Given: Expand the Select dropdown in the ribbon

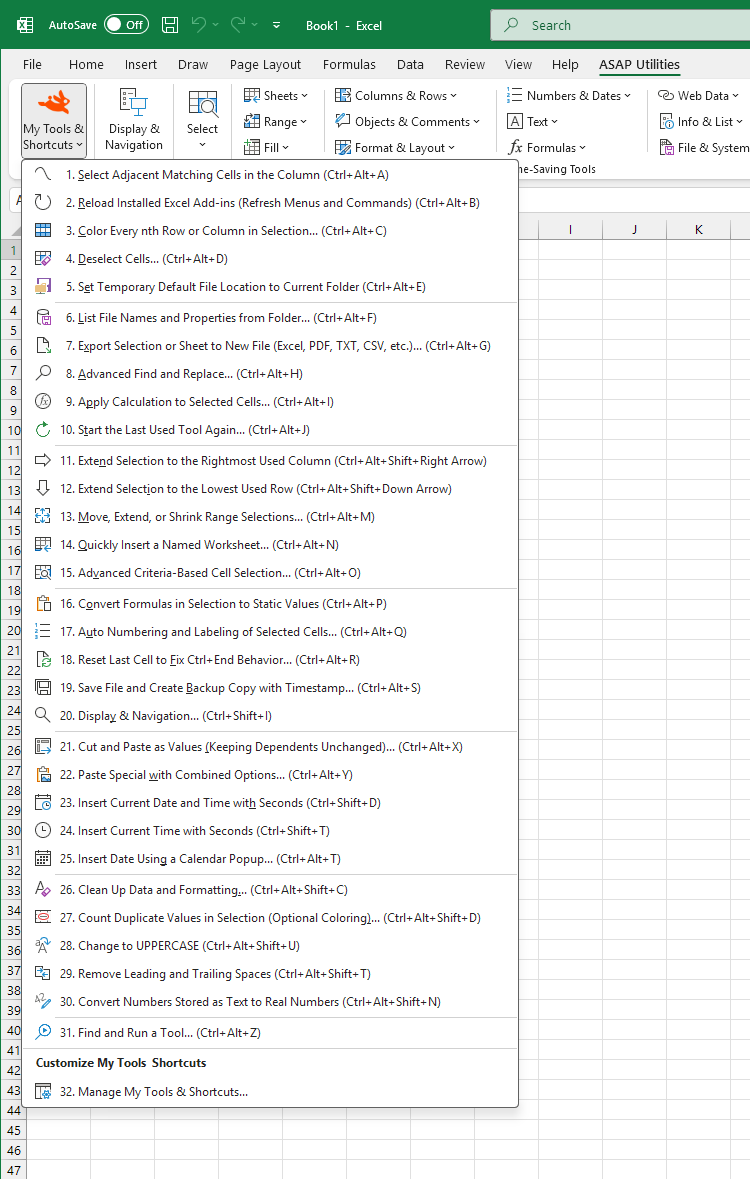Looking at the screenshot, I should point(202,120).
